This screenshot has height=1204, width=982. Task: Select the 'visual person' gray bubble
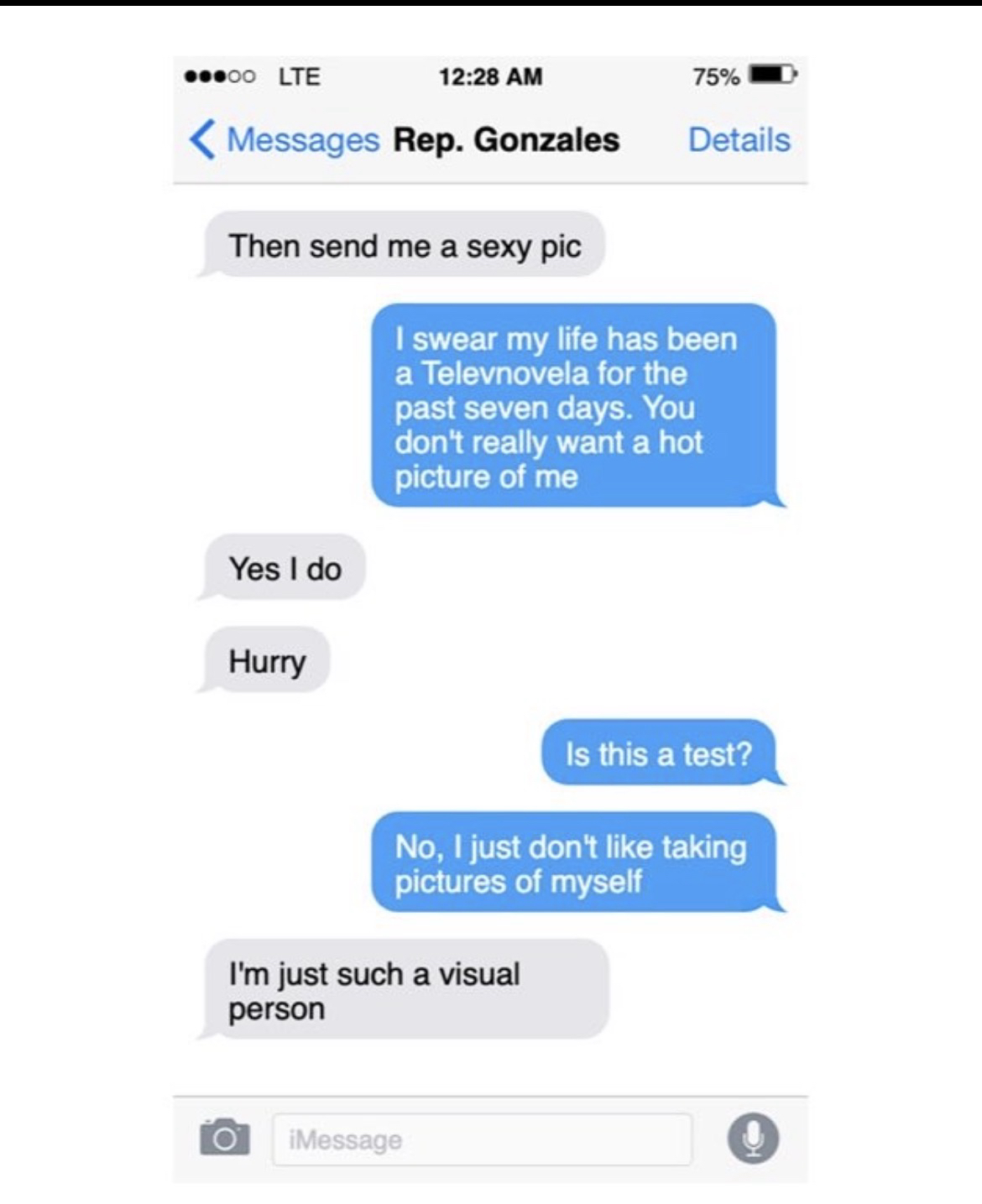coord(405,990)
